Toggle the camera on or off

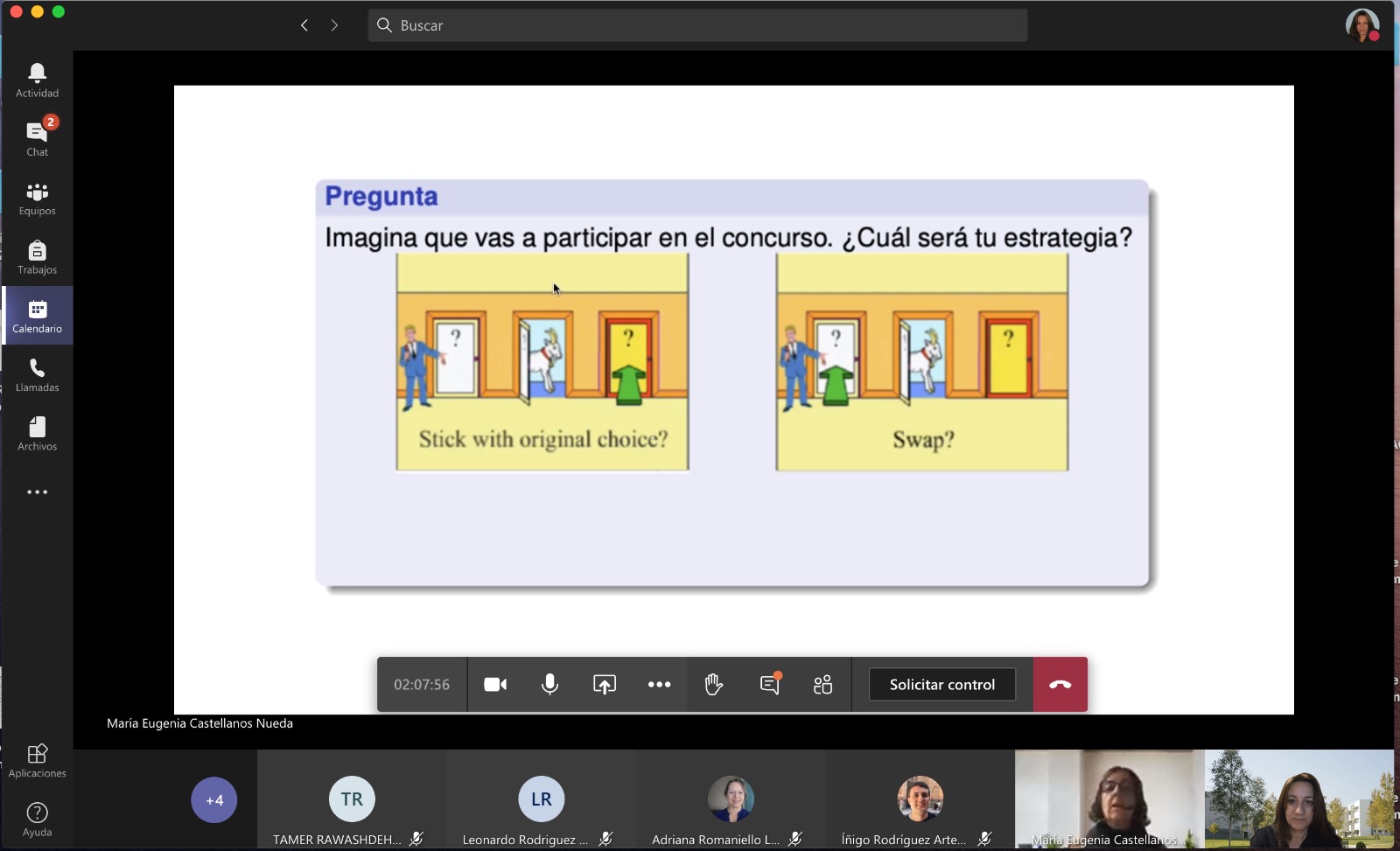click(x=495, y=685)
